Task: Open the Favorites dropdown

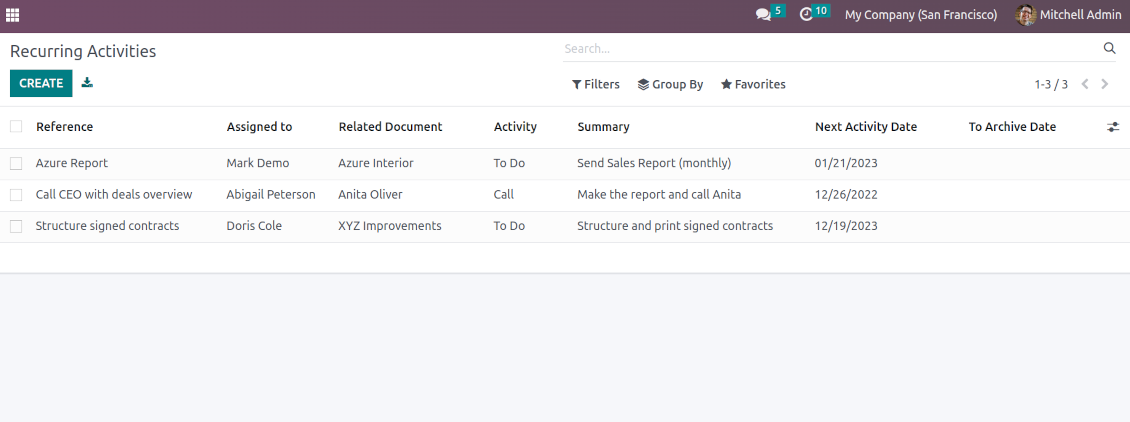Action: click(753, 84)
